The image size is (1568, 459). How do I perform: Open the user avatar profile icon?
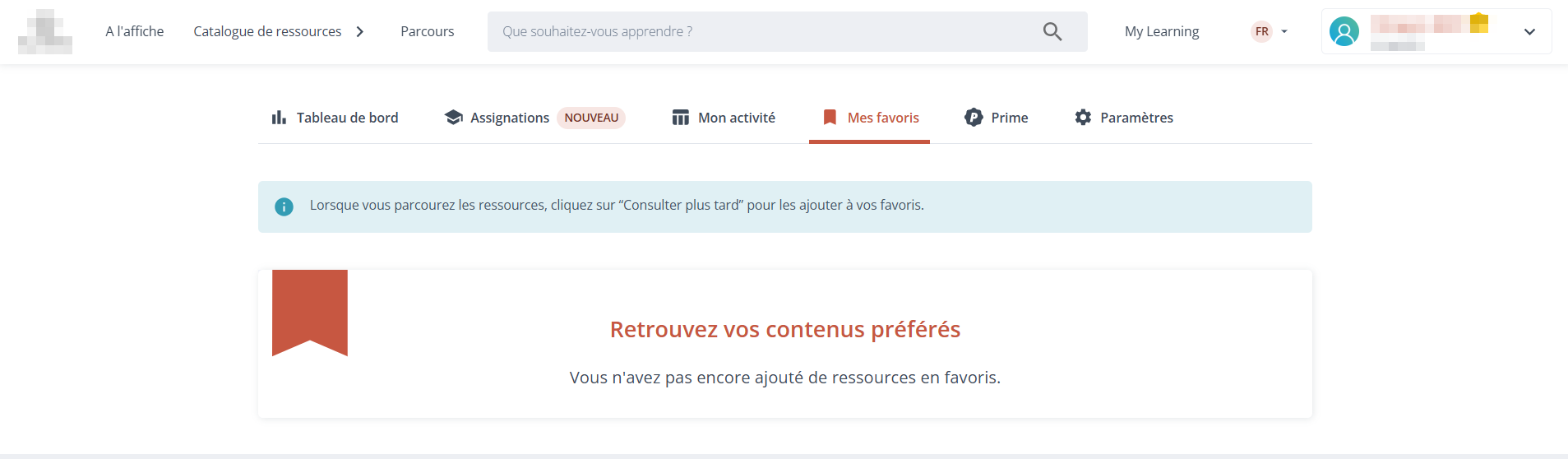[x=1344, y=31]
